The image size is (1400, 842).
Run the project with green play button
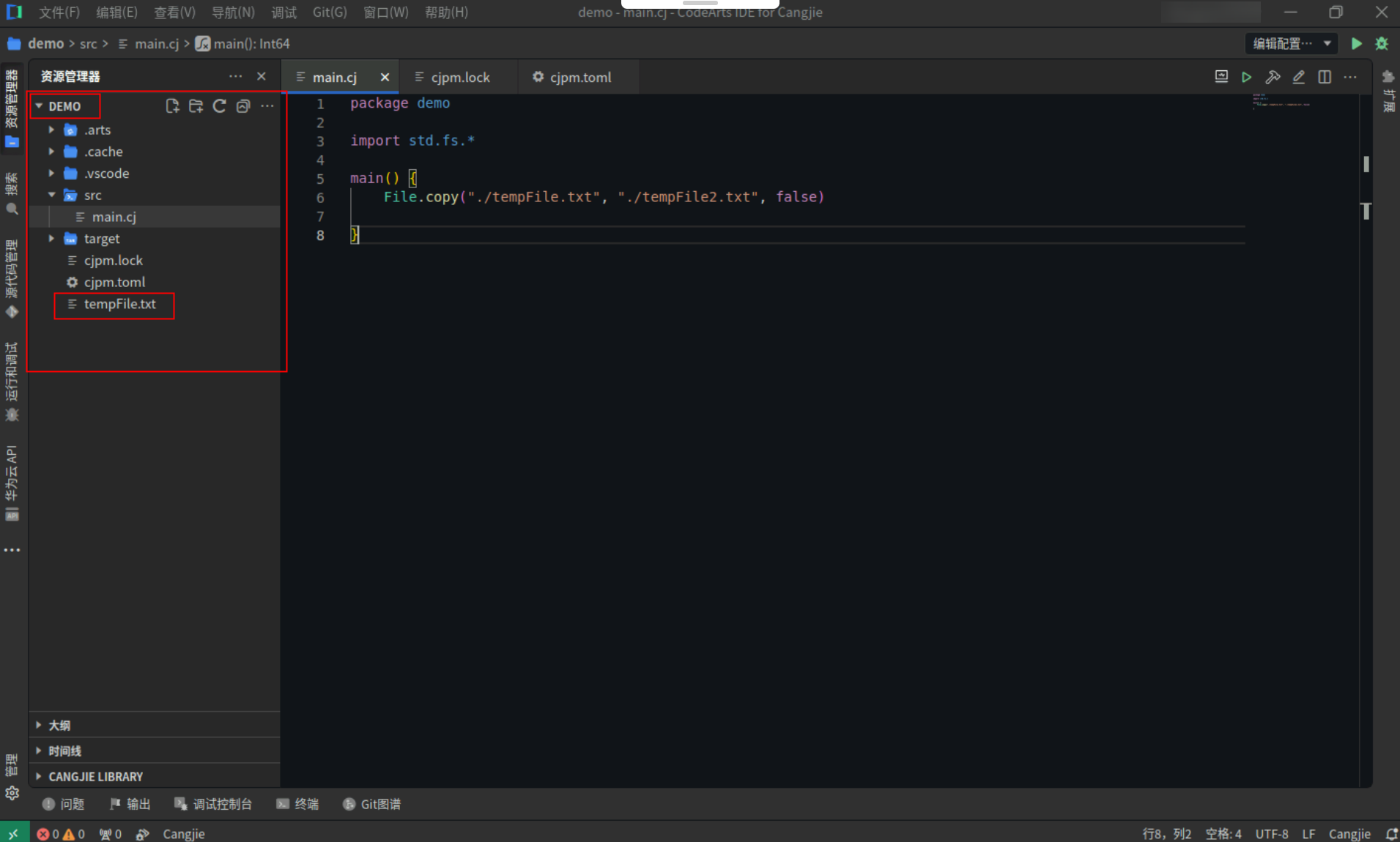[1356, 44]
